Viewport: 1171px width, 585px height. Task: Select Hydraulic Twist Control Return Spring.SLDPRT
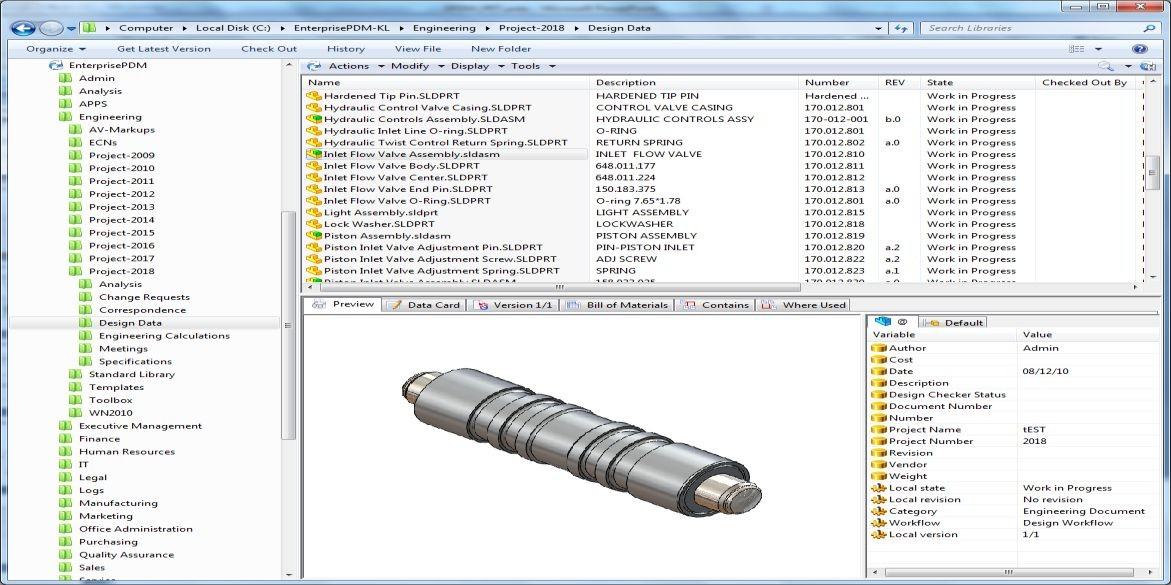445,143
